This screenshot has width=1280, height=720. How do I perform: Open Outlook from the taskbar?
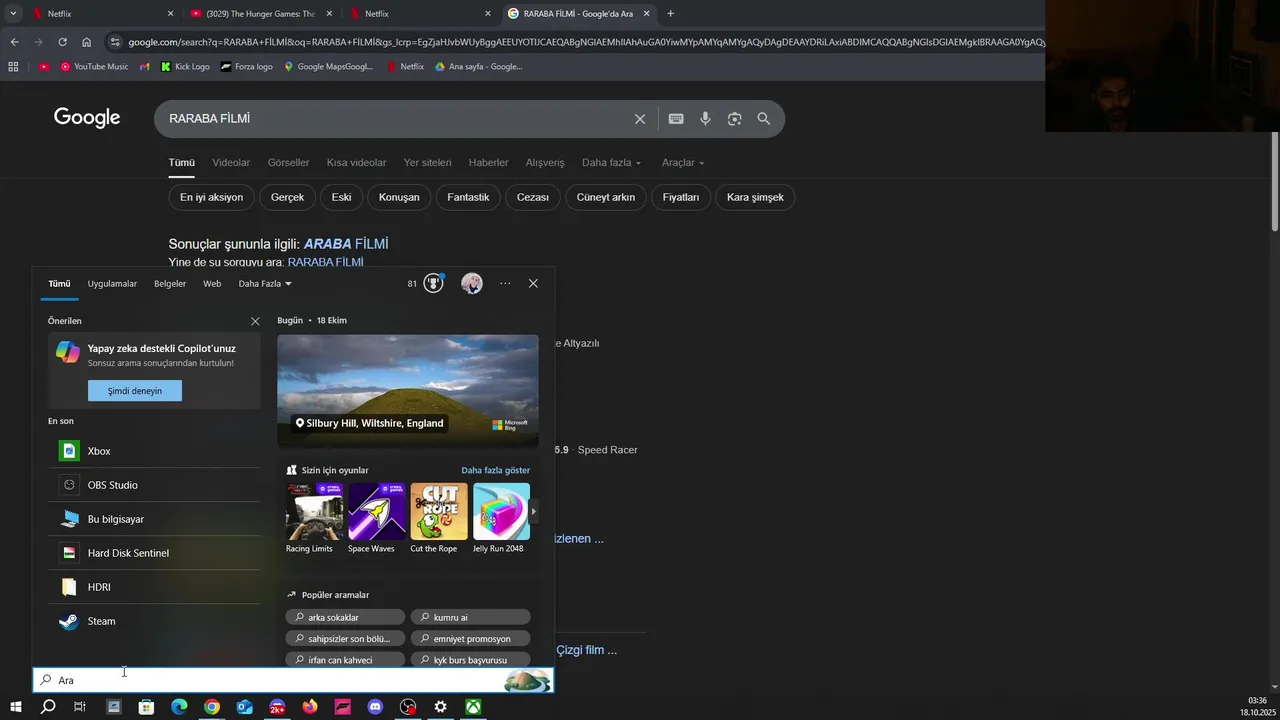click(245, 707)
